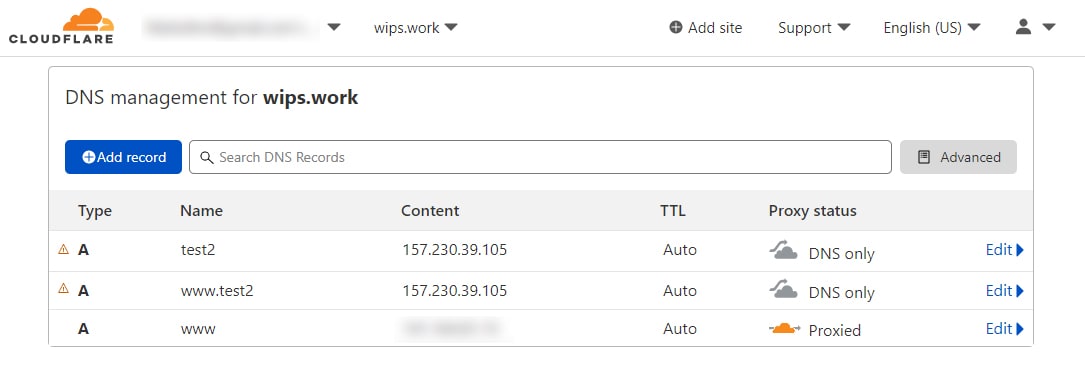Focus the Search DNS Records field
The height and width of the screenshot is (372, 1085).
pos(540,157)
